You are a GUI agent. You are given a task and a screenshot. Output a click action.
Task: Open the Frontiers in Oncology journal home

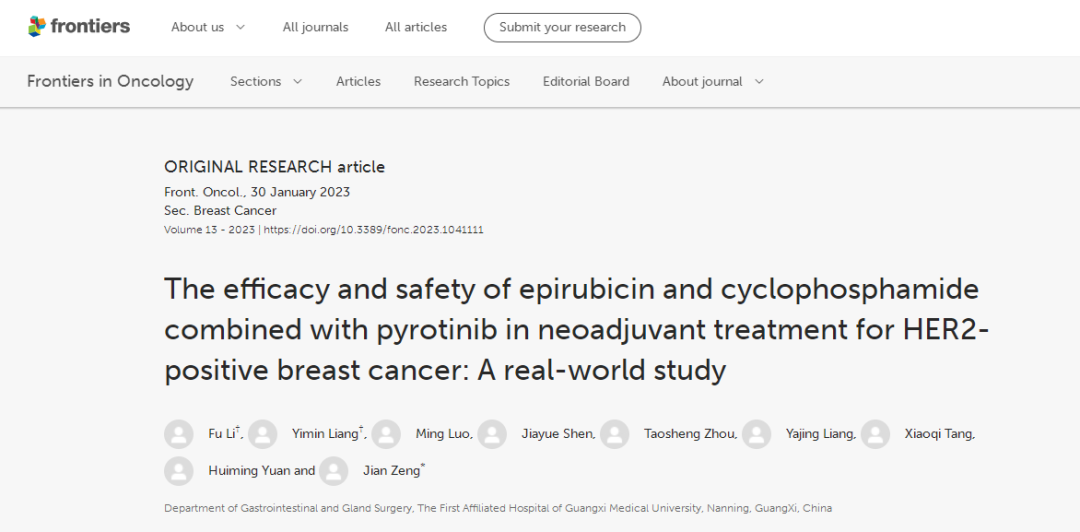tap(110, 81)
